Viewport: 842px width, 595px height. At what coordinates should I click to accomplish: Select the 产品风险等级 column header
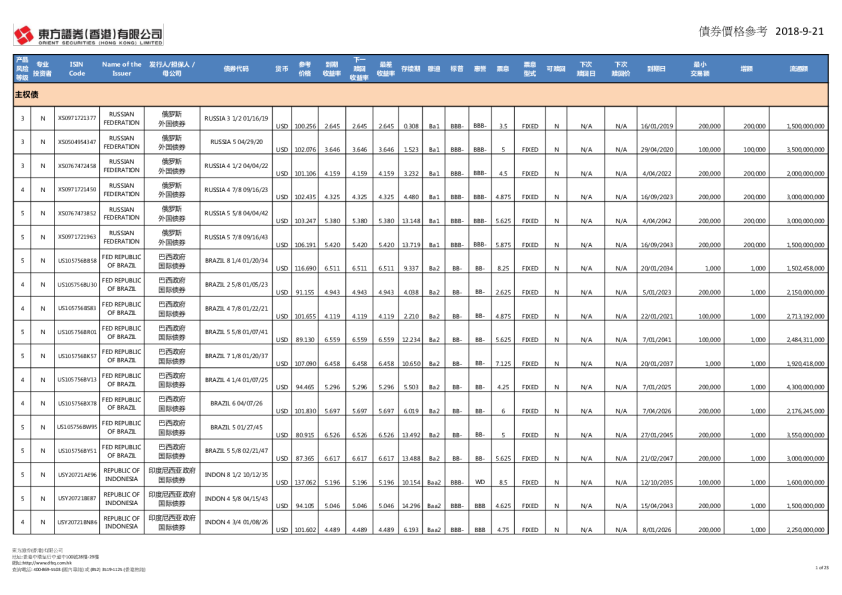point(21,69)
